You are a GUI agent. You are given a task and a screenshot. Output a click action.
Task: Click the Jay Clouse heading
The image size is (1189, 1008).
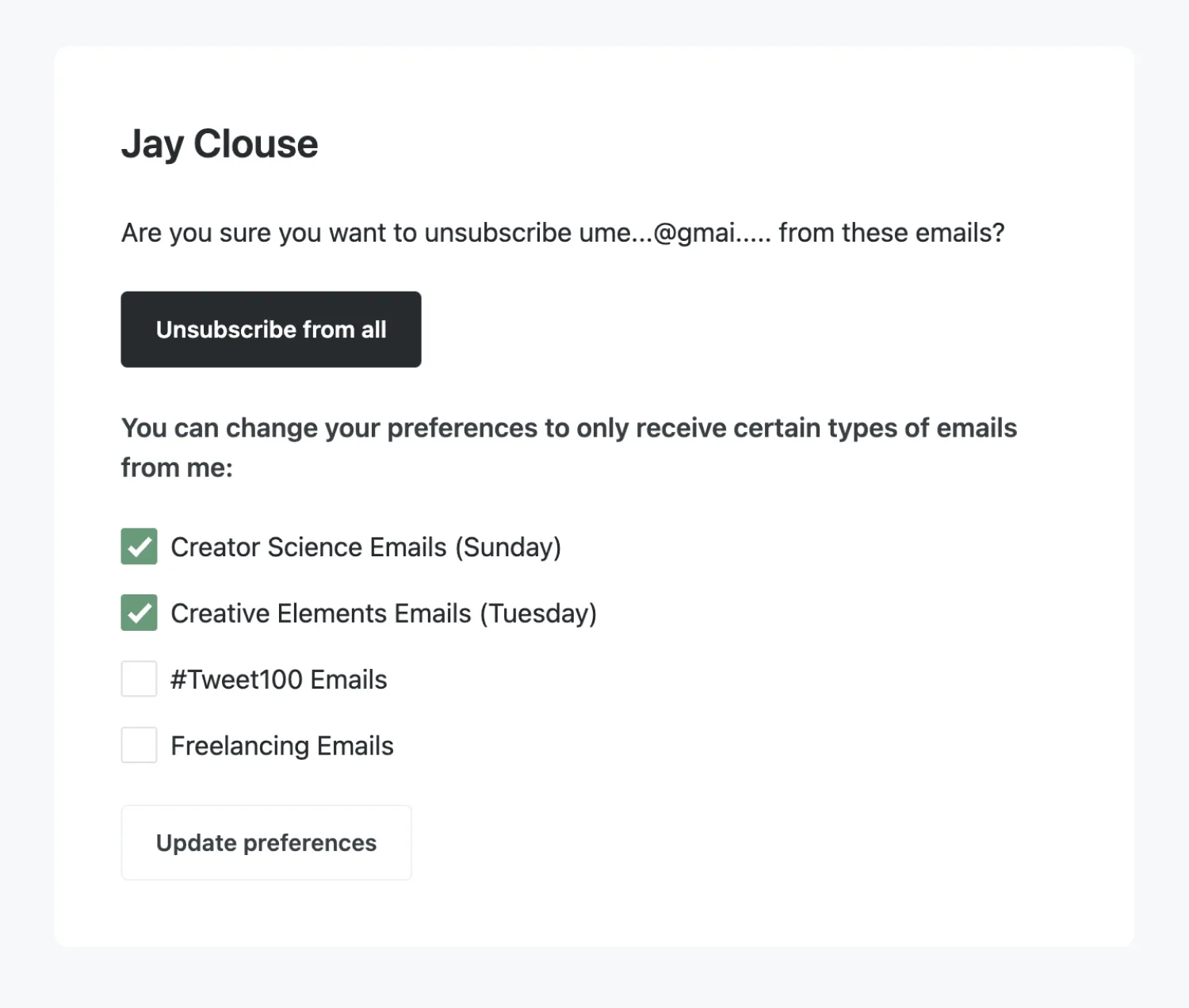(220, 144)
